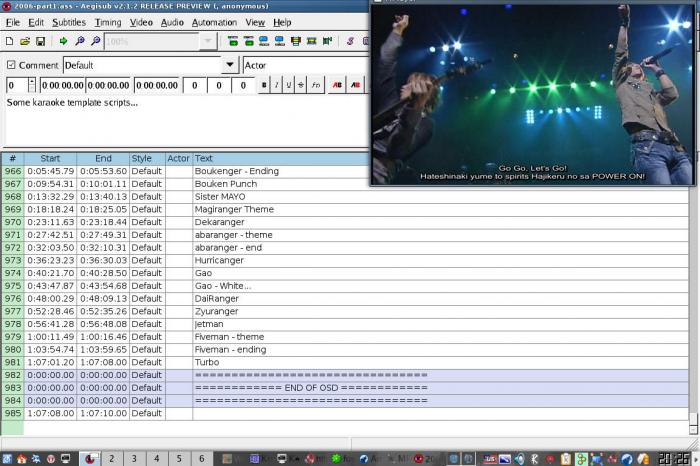The image size is (700, 466).
Task: Select row 973 Hurricanger
Action: coord(345,260)
